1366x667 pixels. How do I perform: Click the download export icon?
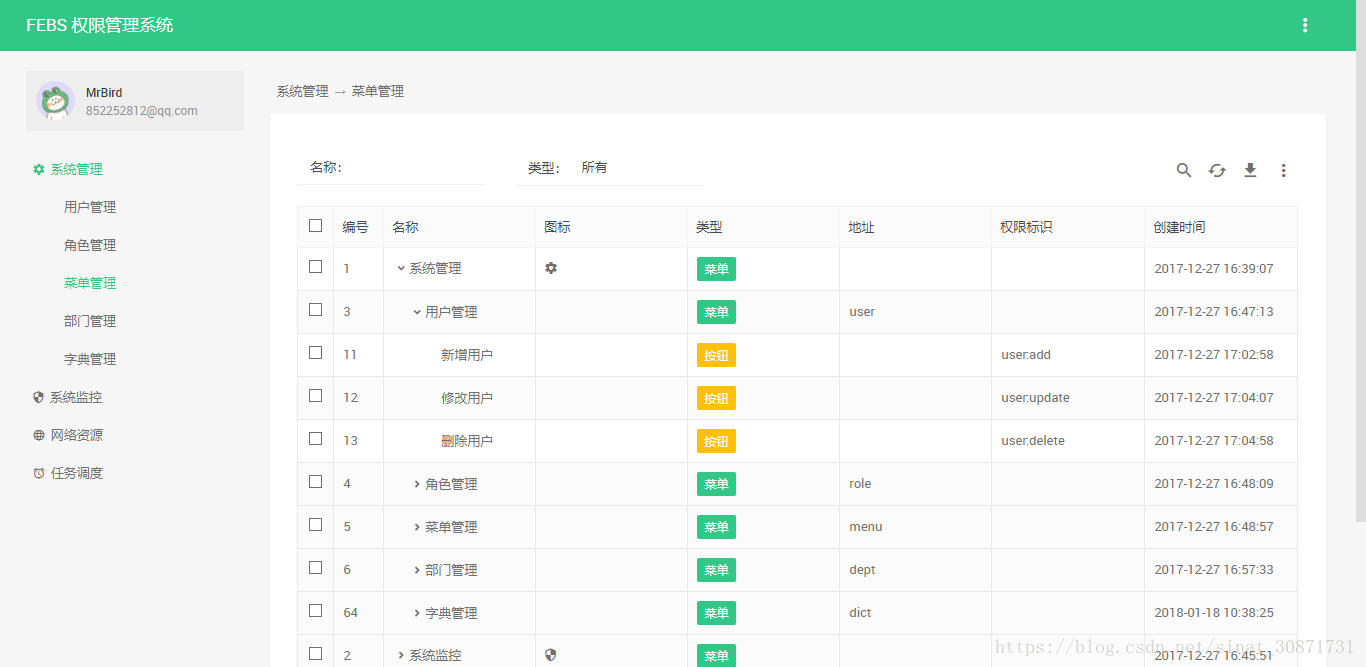click(x=1250, y=170)
